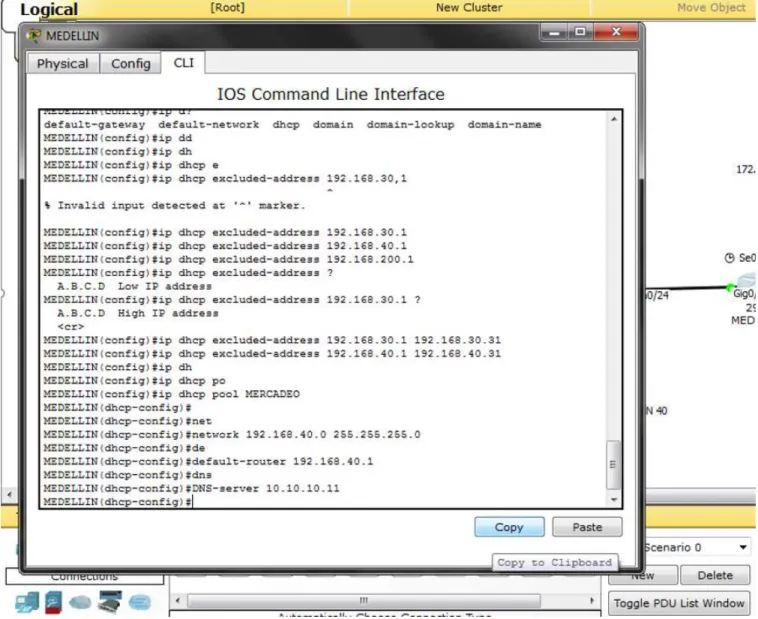The height and width of the screenshot is (619, 758).
Task: Select the red Security device category icon
Action: click(54, 603)
